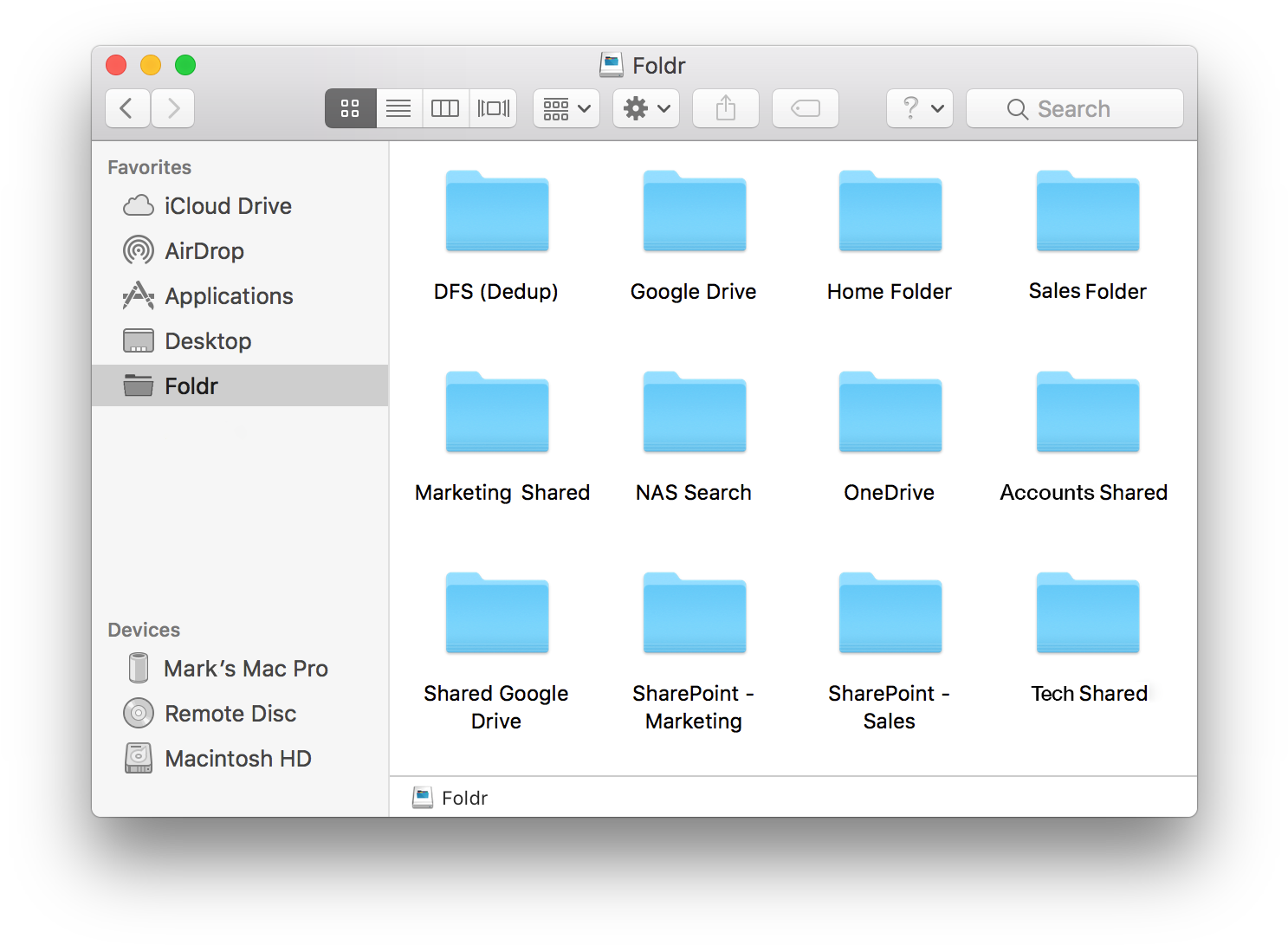Open the SharePoint - Marketing folder
Viewport: 1288px width, 945px height.
click(693, 613)
